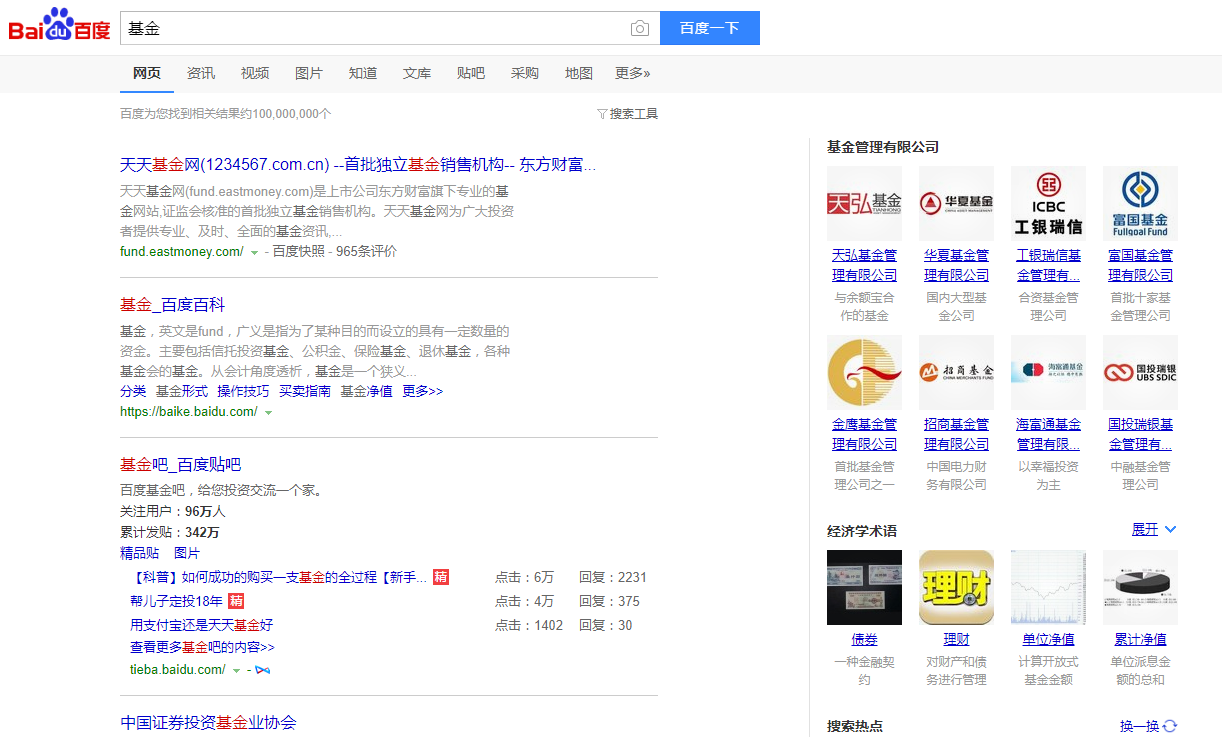Click the 工银瑞信 ICBC logo
The height and width of the screenshot is (737, 1222).
[1047, 203]
